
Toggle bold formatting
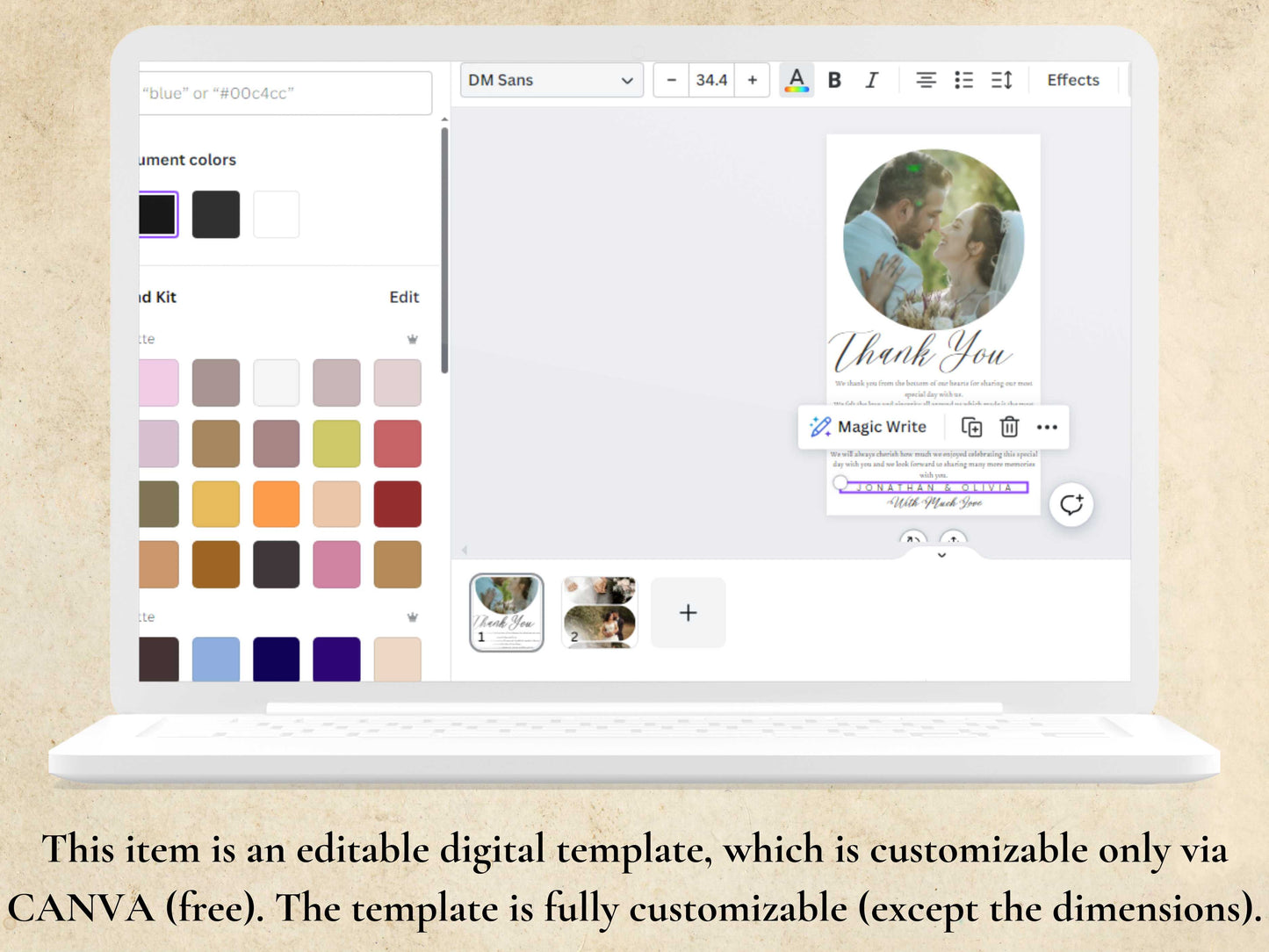point(834,80)
